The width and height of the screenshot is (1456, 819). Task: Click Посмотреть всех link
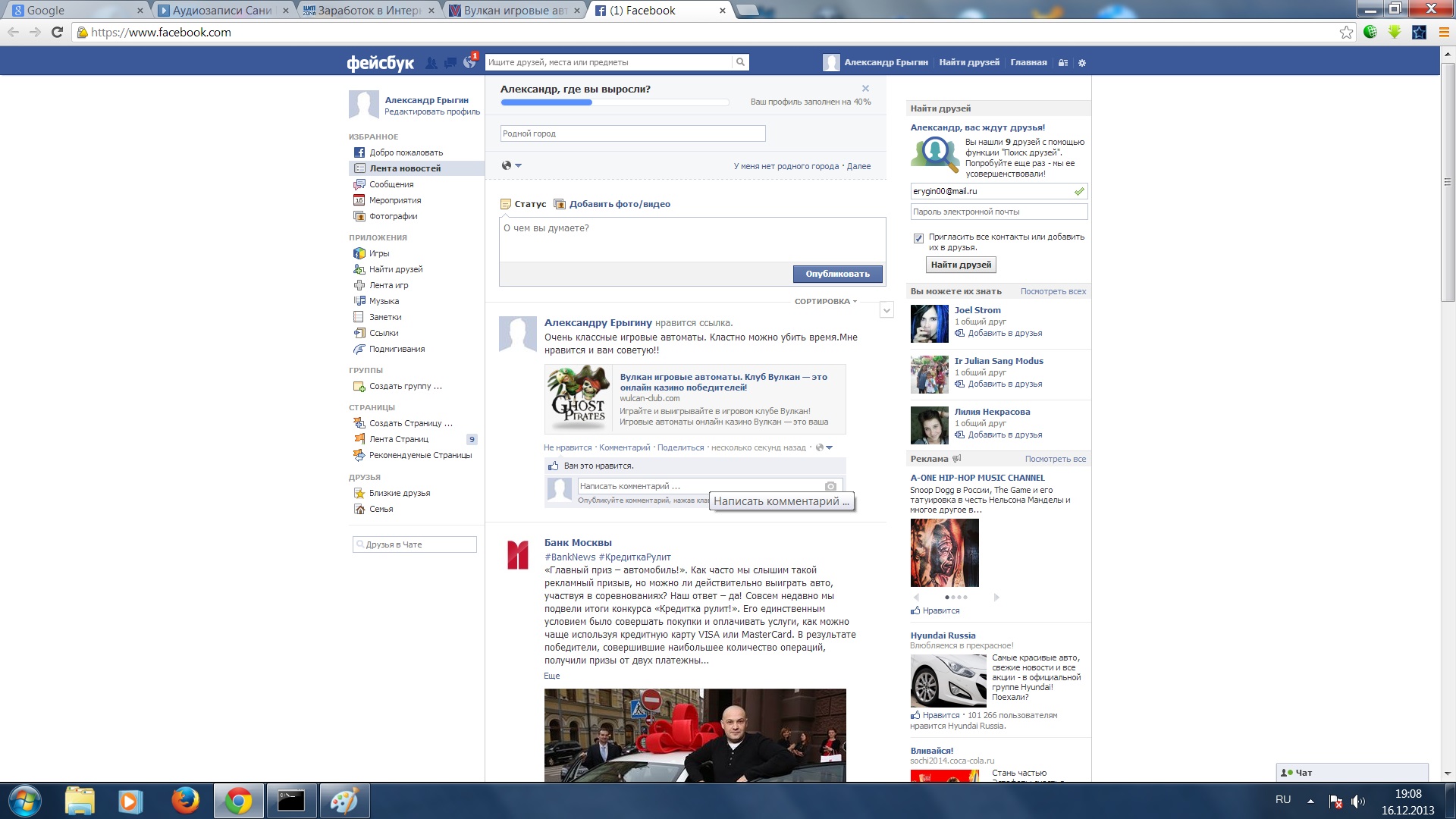coord(1053,291)
